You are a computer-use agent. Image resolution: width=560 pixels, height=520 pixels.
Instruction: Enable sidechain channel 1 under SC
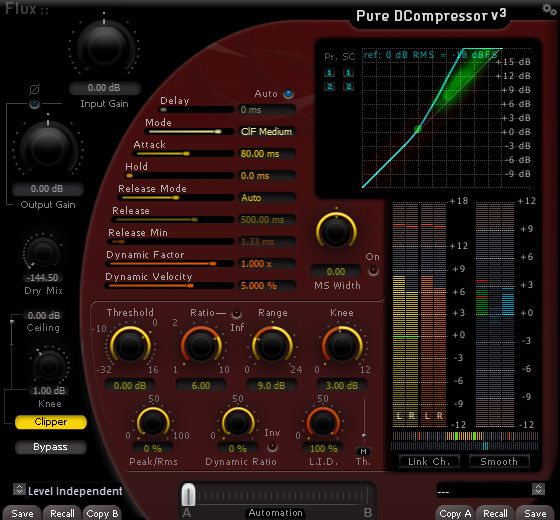pyautogui.click(x=348, y=72)
